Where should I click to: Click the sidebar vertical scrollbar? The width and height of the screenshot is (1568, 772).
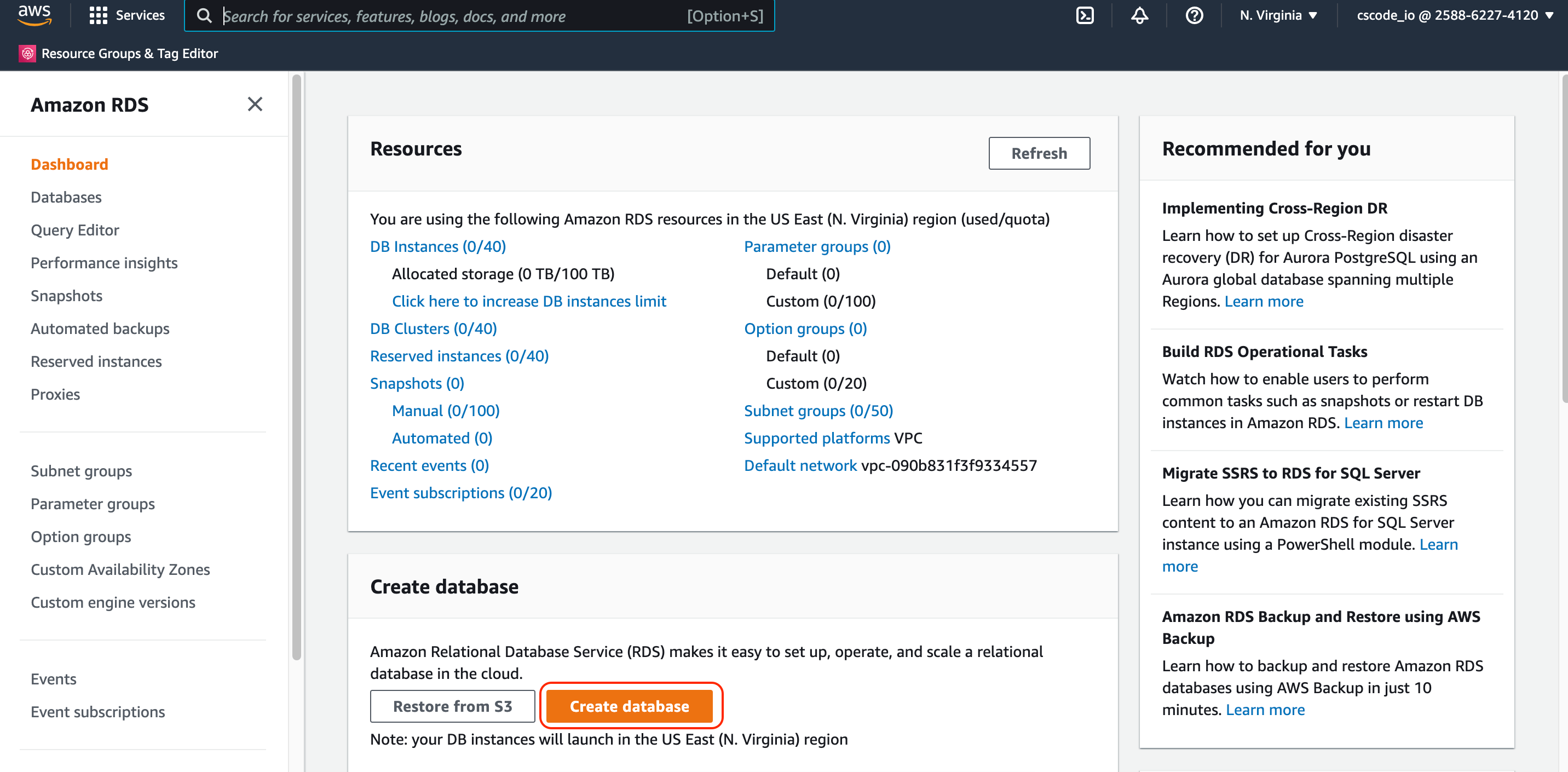pyautogui.click(x=296, y=365)
